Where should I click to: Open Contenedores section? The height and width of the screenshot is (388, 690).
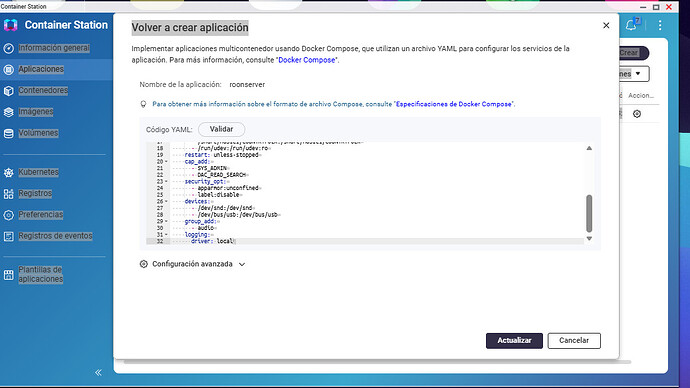(x=43, y=90)
